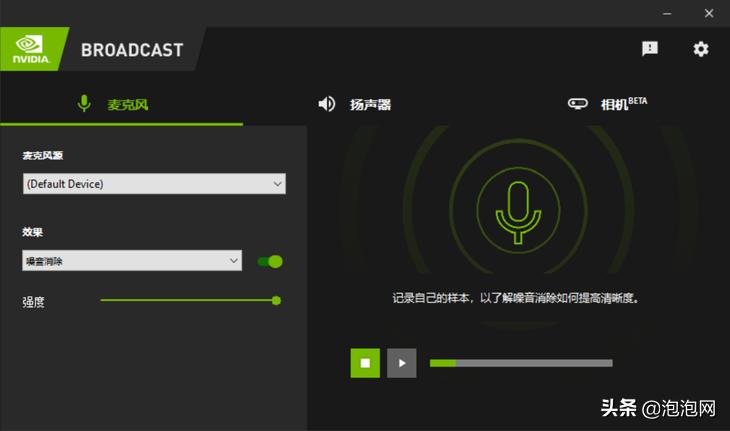Image resolution: width=730 pixels, height=431 pixels.
Task: Open the (Default Device) microphone source dropdown
Action: pyautogui.click(x=154, y=184)
